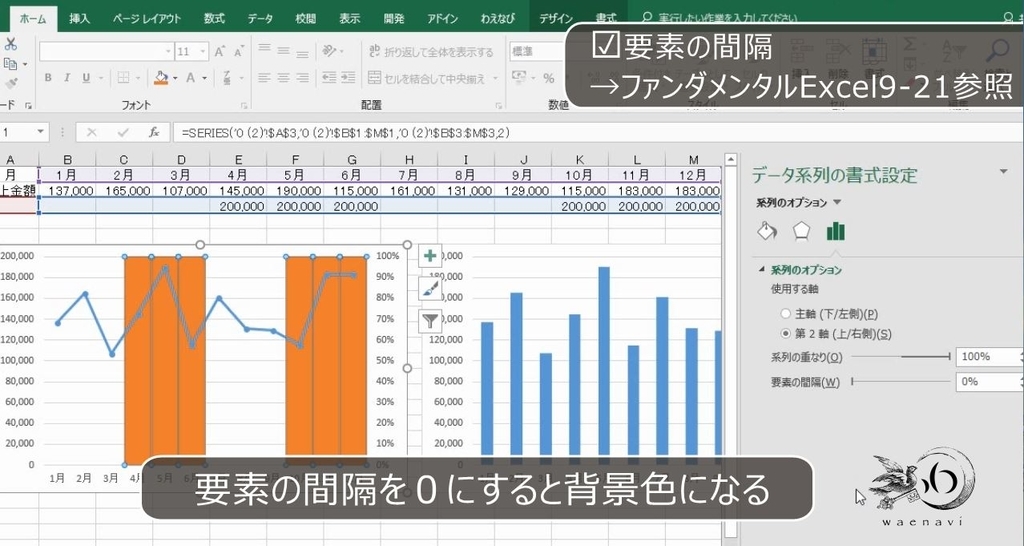Click the align right icon

pyautogui.click(x=302, y=78)
